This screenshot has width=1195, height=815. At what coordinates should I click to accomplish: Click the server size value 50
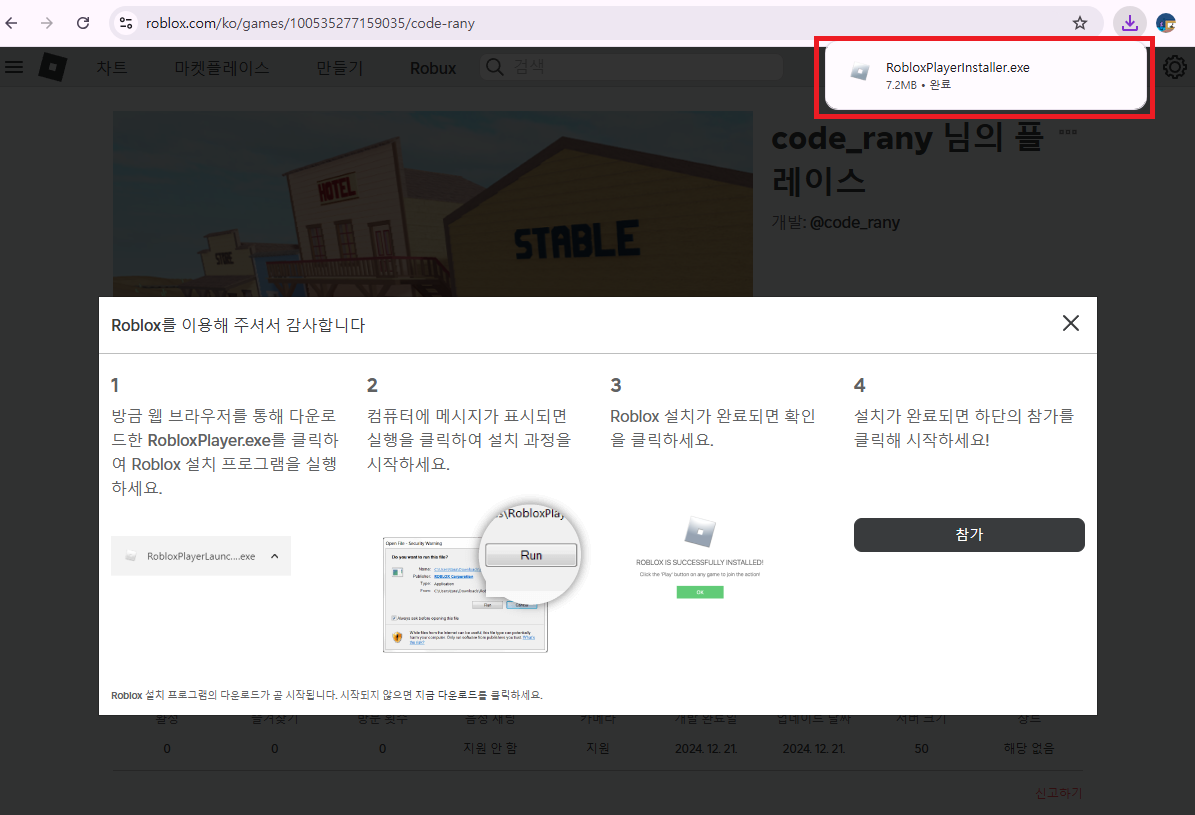point(921,749)
